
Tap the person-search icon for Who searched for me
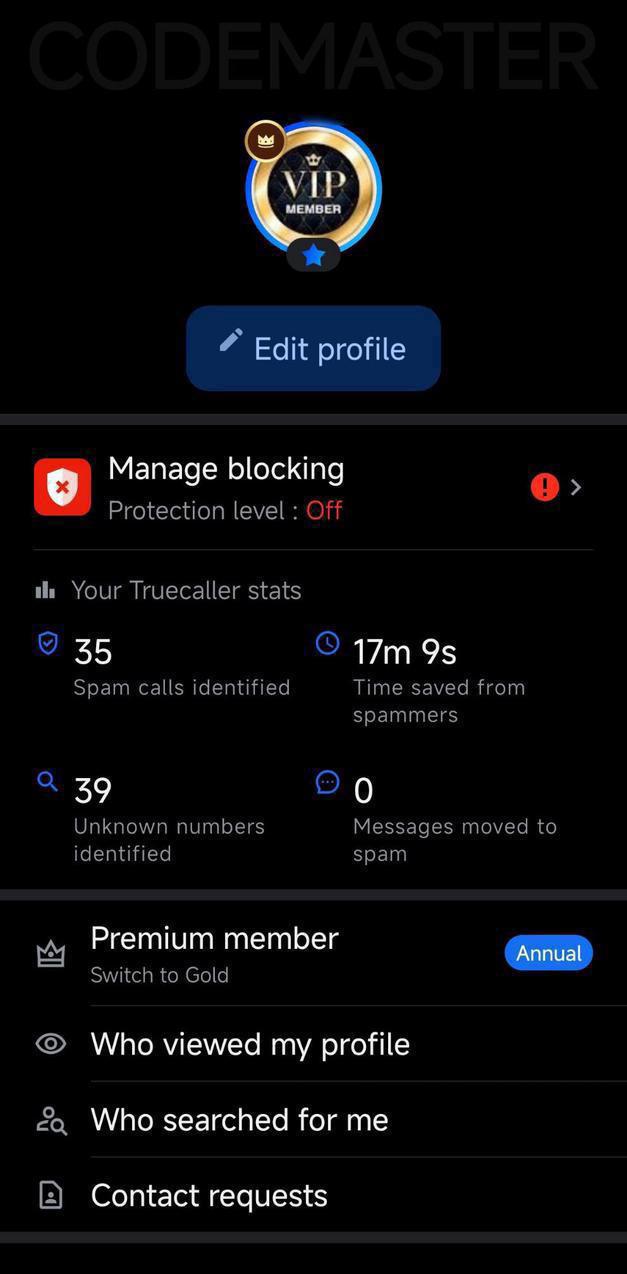50,1120
